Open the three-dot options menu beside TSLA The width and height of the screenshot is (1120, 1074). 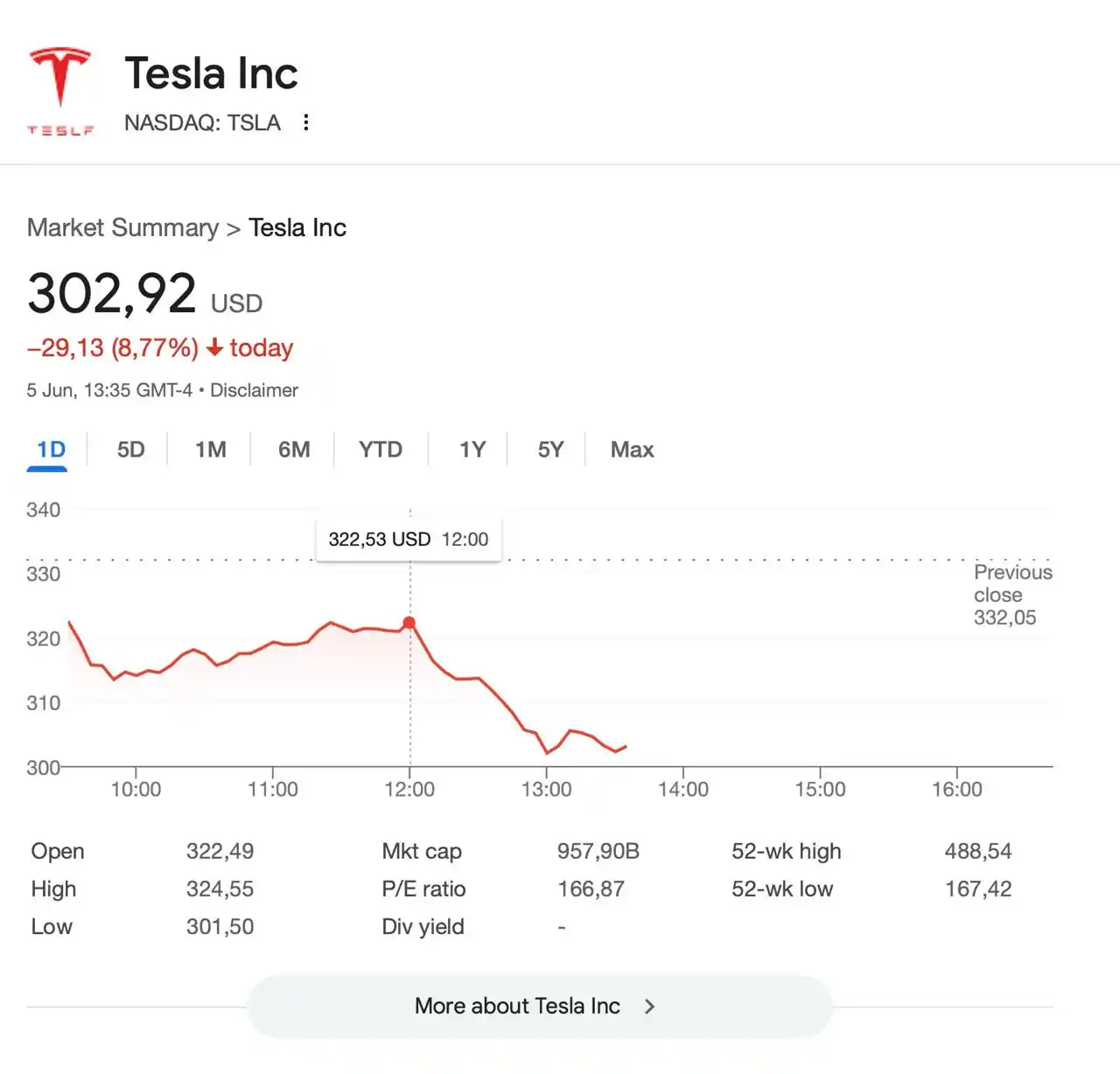pos(305,122)
